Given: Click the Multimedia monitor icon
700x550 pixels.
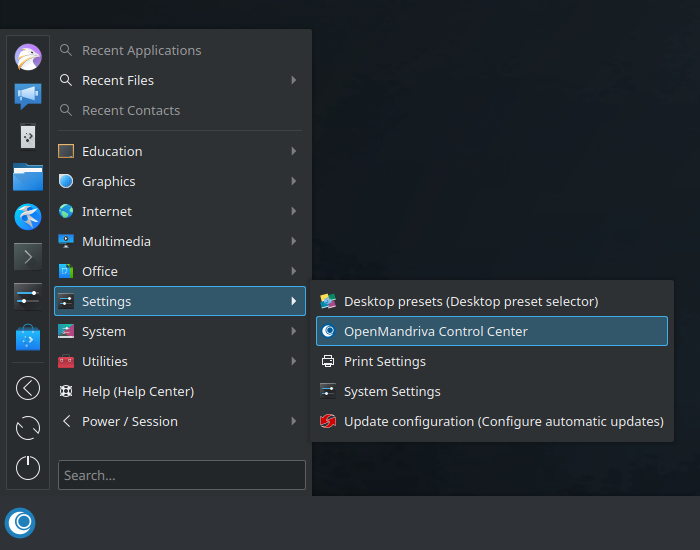Looking at the screenshot, I should pos(66,241).
